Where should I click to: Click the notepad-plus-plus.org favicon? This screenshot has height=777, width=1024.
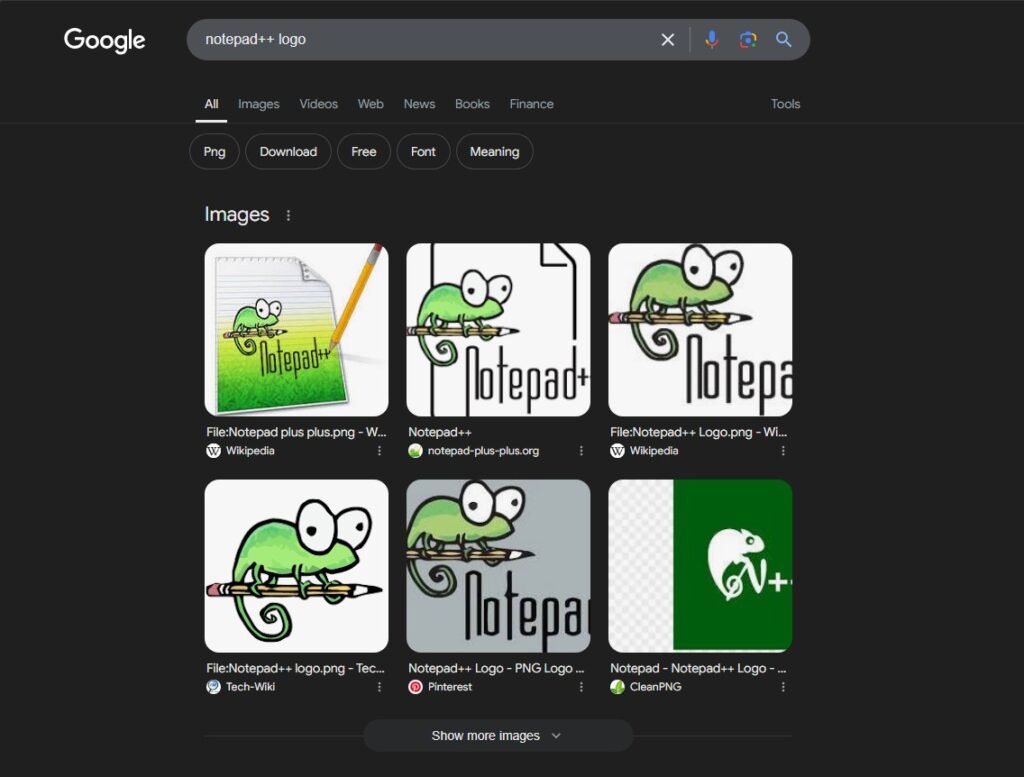(x=415, y=451)
